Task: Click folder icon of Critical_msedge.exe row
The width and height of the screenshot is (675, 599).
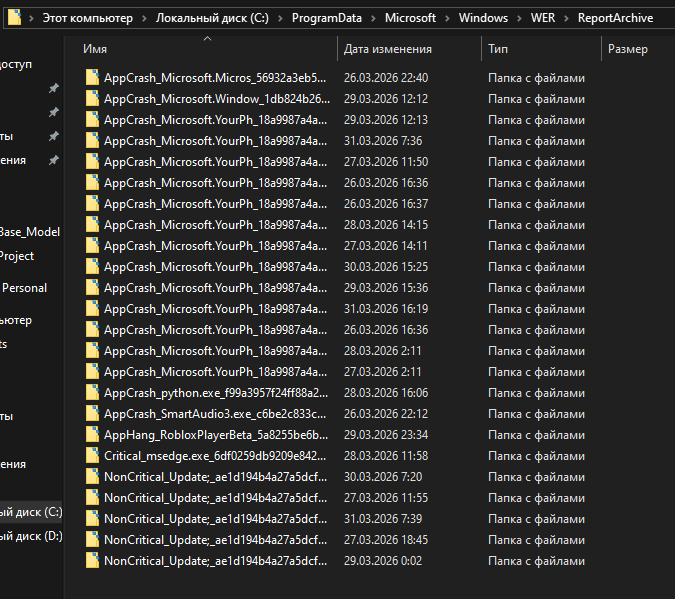Action: pyautogui.click(x=92, y=456)
